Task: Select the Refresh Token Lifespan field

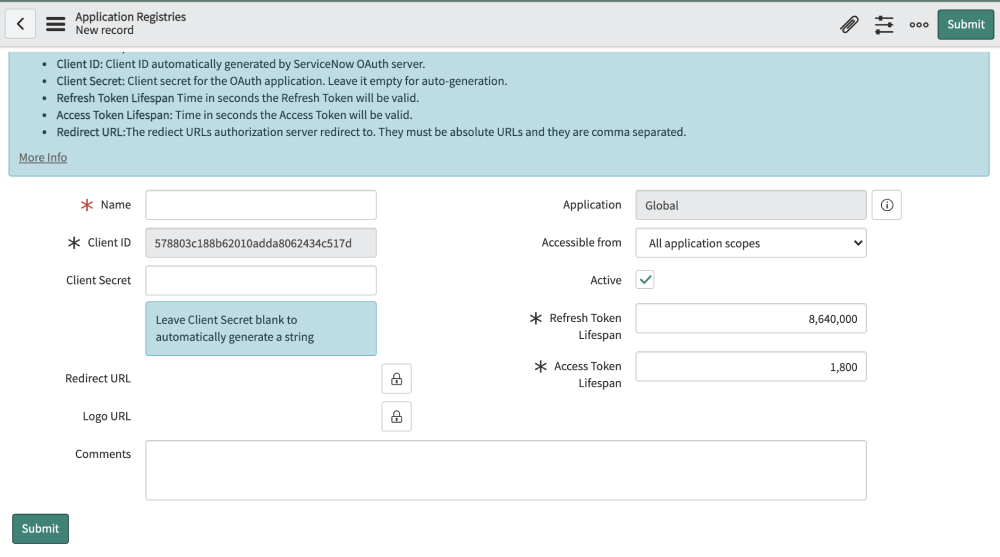Action: pyautogui.click(x=750, y=319)
